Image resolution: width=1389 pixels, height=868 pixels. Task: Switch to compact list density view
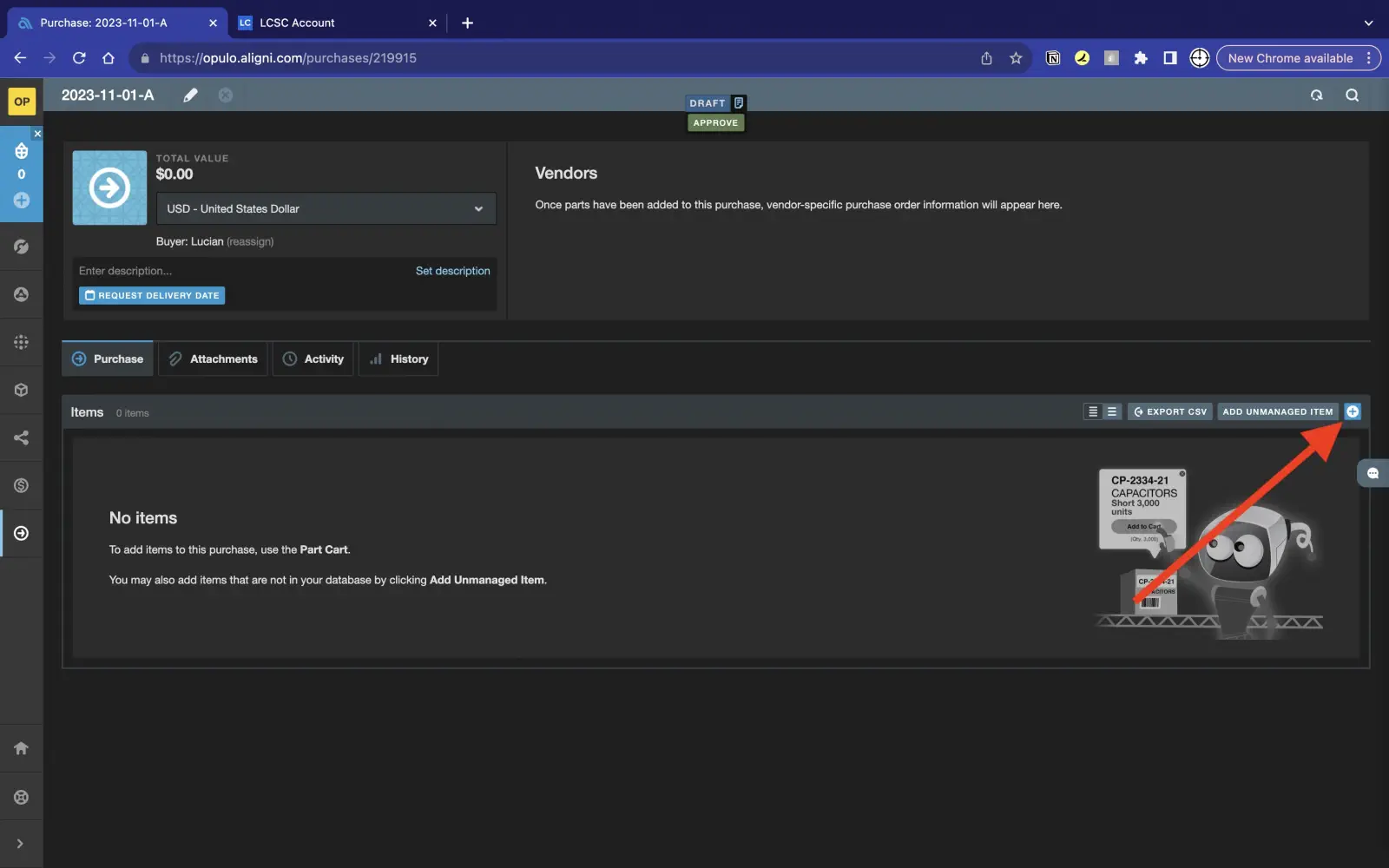click(x=1093, y=411)
